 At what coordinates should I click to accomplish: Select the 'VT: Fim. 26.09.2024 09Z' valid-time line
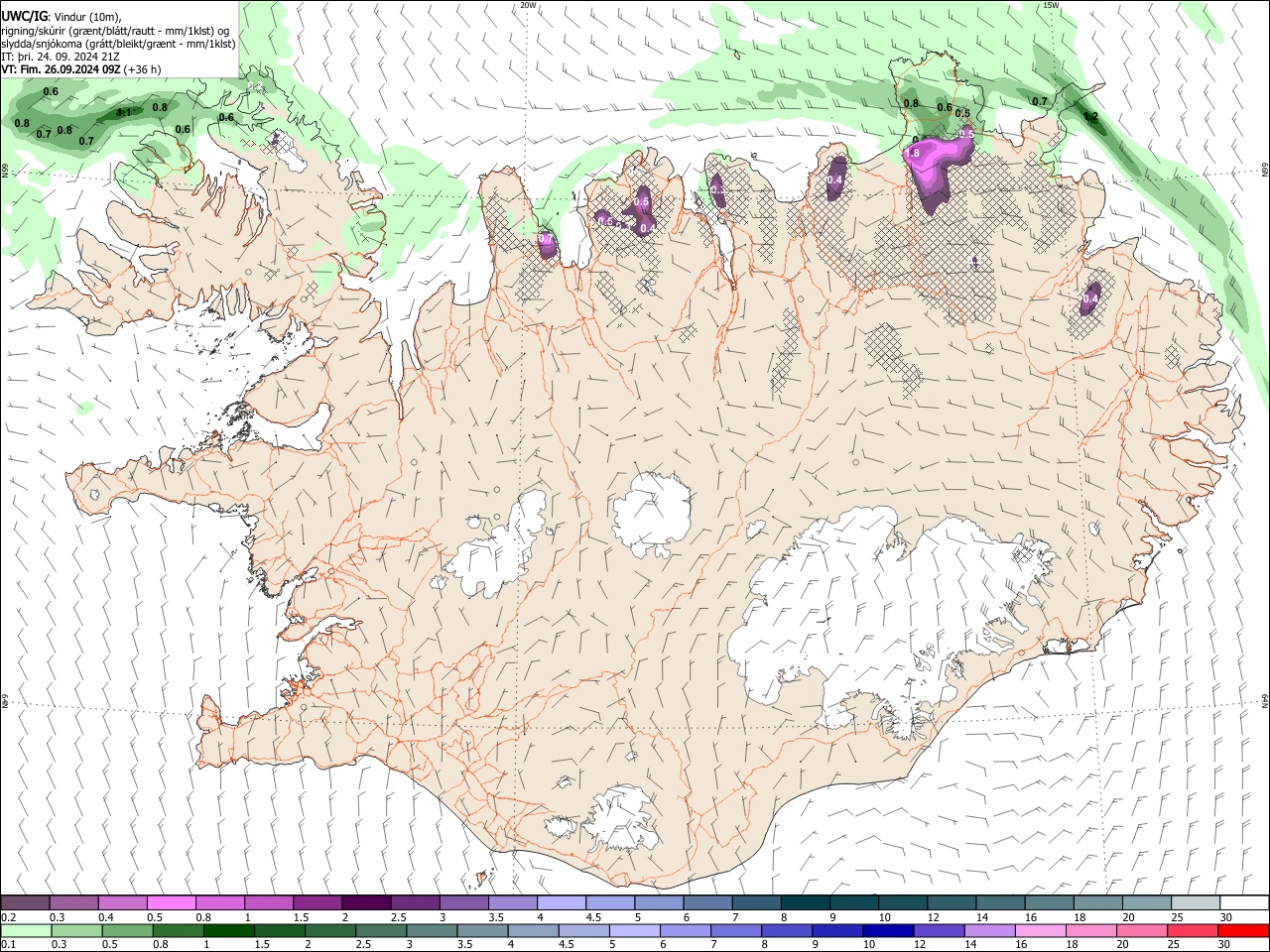[62, 70]
